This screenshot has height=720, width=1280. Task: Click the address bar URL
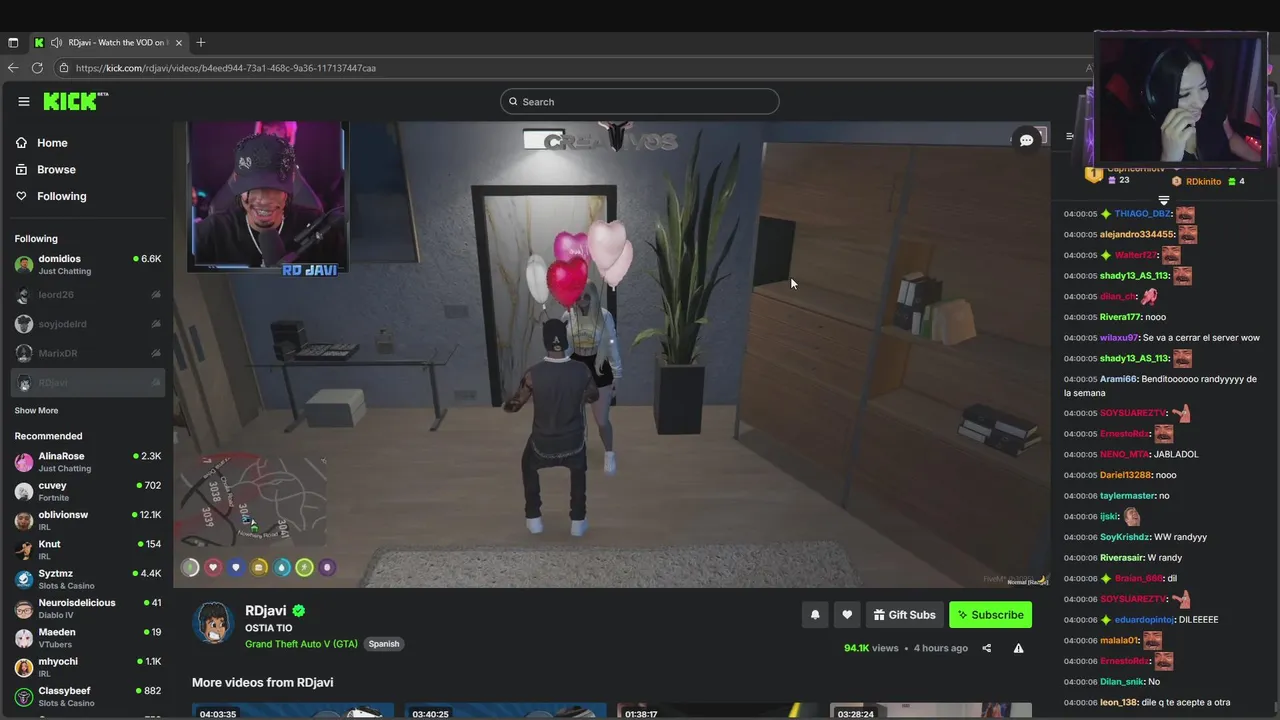(x=226, y=68)
